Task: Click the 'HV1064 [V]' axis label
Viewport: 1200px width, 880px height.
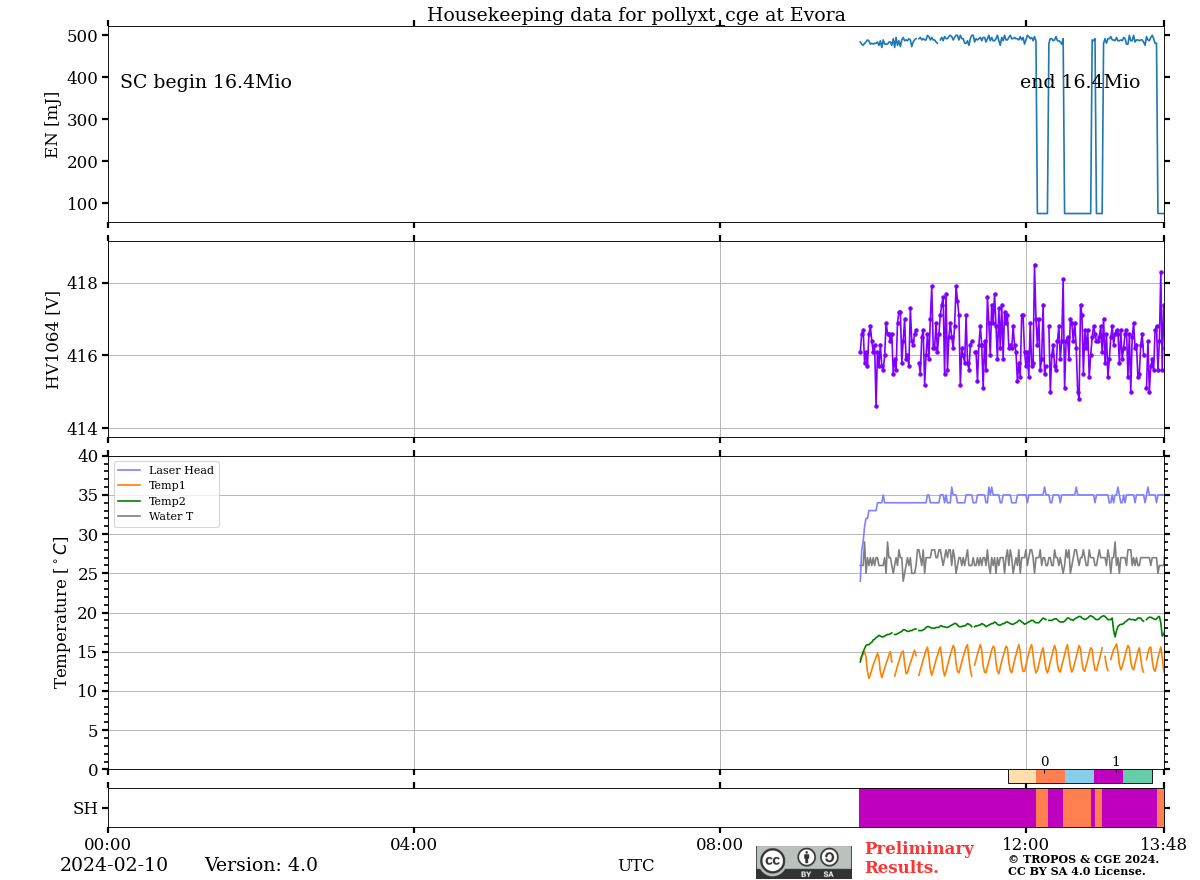Action: tap(53, 340)
